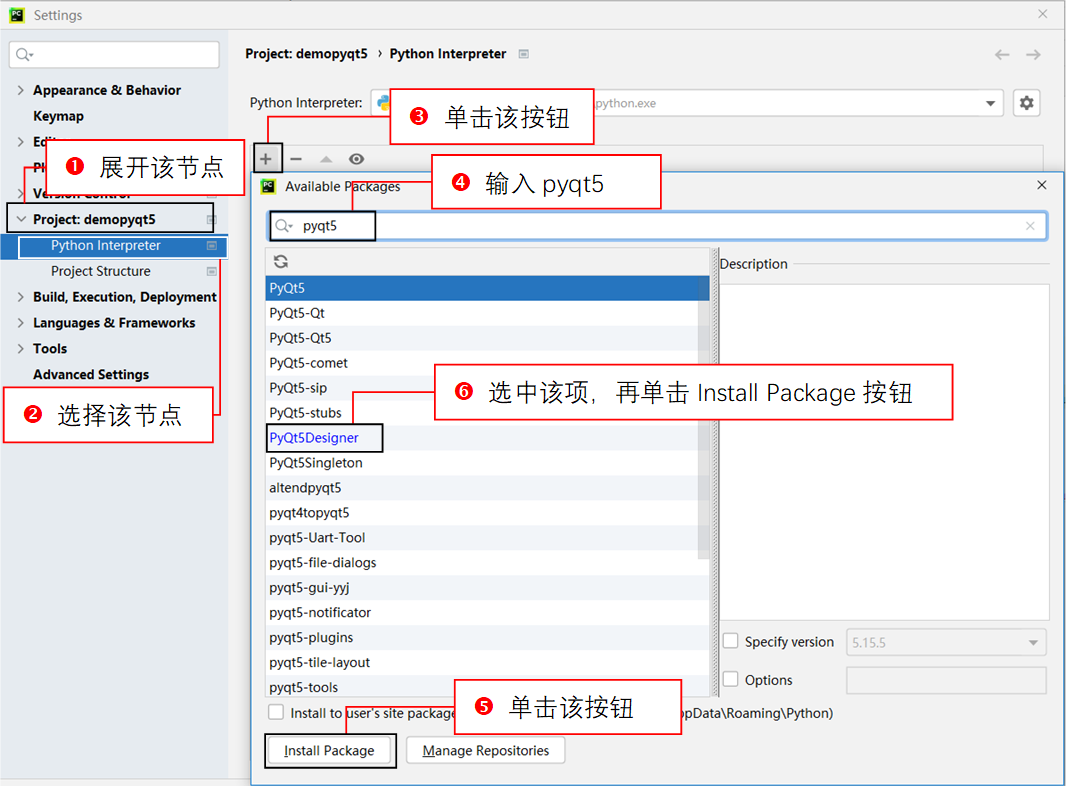Expand the Editor settings node
Viewport: 1067px width, 786px height.
20,142
